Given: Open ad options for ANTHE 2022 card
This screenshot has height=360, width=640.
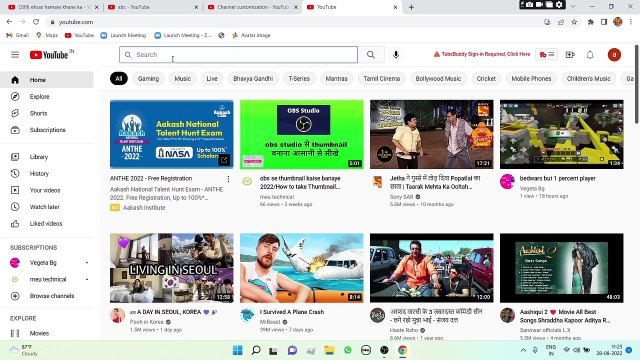Looking at the screenshot, I should 228,179.
